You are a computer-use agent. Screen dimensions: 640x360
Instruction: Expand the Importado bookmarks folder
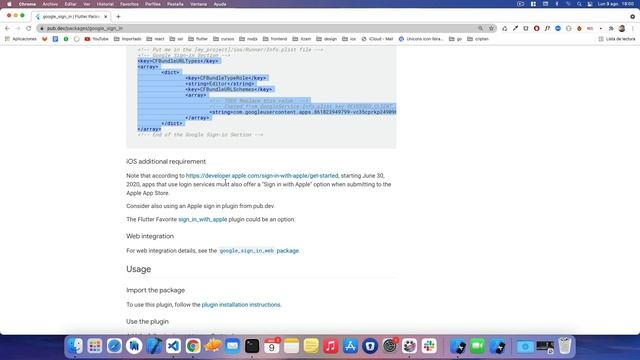tap(128, 39)
